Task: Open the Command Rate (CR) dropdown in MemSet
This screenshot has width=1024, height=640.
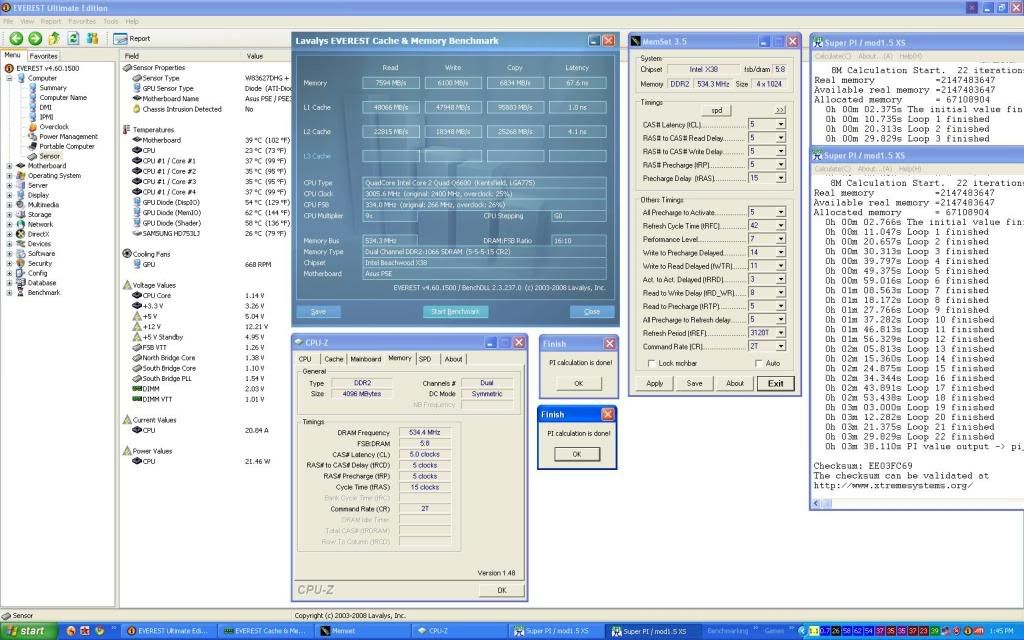Action: pyautogui.click(x=780, y=346)
